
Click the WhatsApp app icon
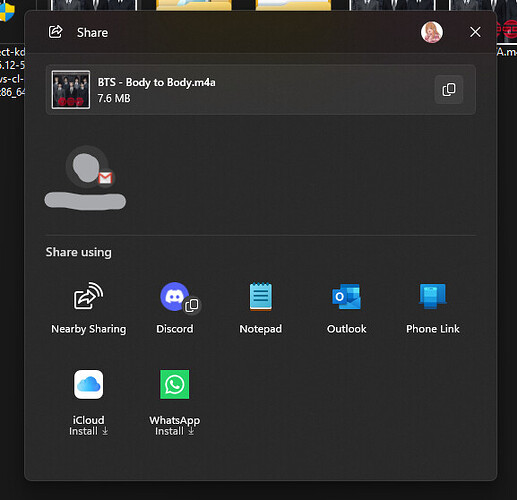pos(174,384)
